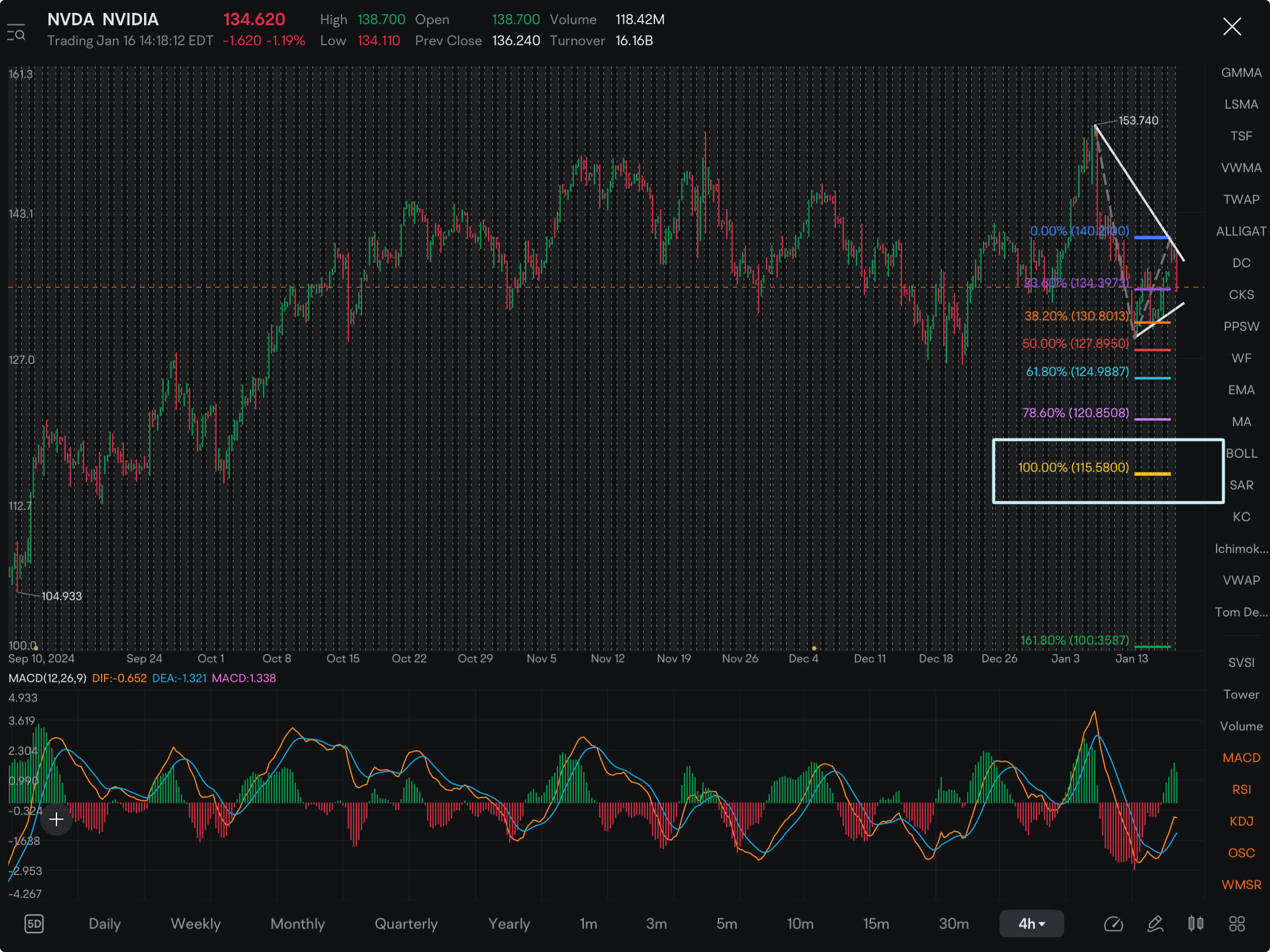Image resolution: width=1270 pixels, height=952 pixels.
Task: Tap the Turnover value 16.16B
Action: click(x=634, y=41)
